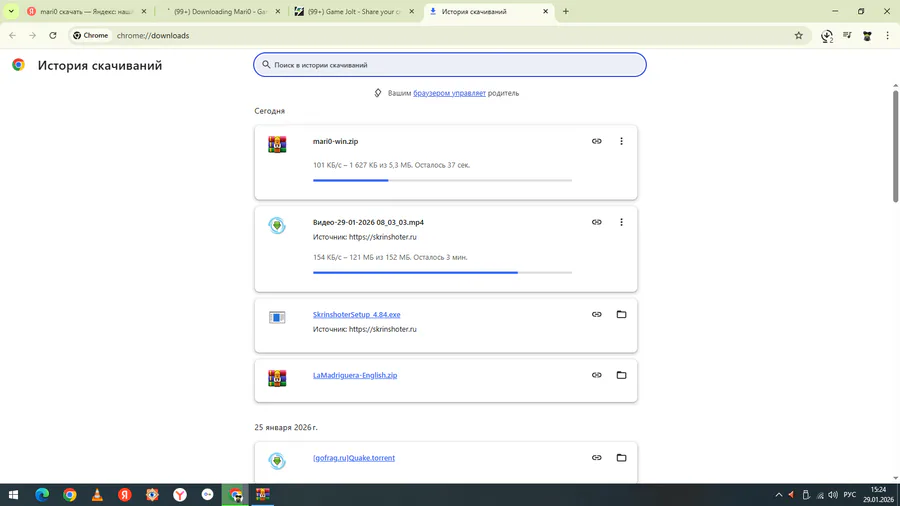Copy download link for mari0-win.zip

pos(596,141)
